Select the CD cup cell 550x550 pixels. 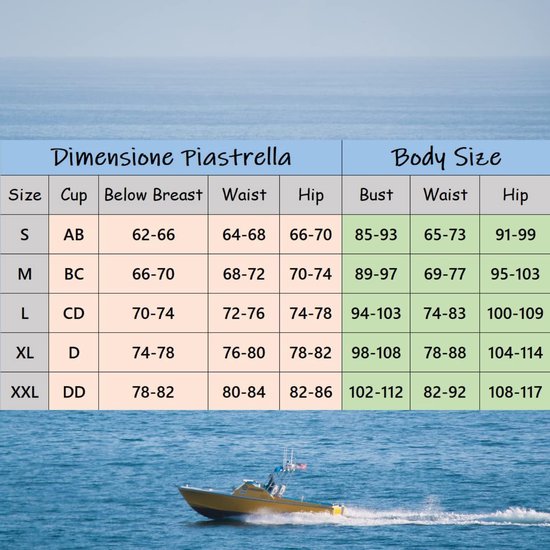pos(74,313)
